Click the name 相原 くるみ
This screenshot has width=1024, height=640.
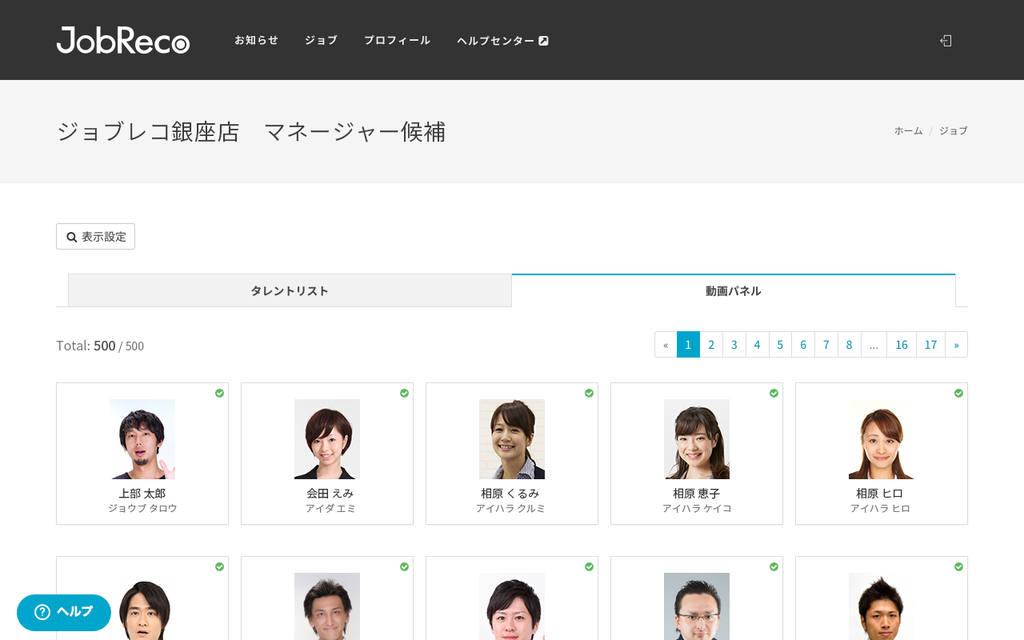coord(510,494)
